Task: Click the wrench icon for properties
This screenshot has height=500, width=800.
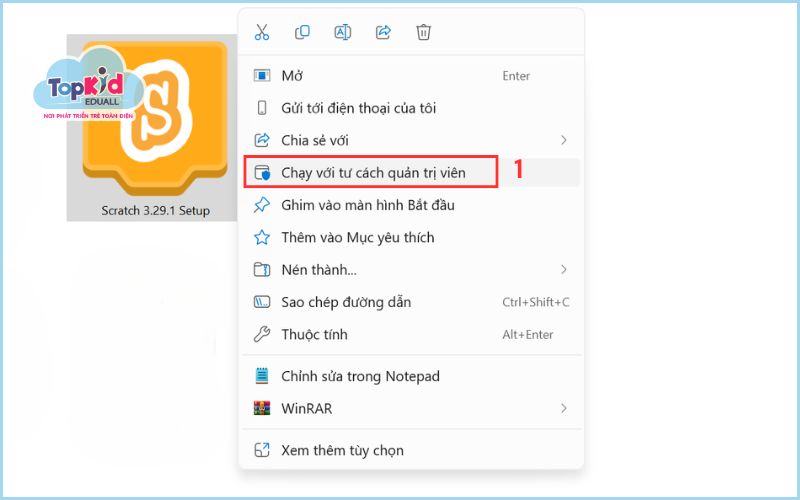Action: [262, 334]
